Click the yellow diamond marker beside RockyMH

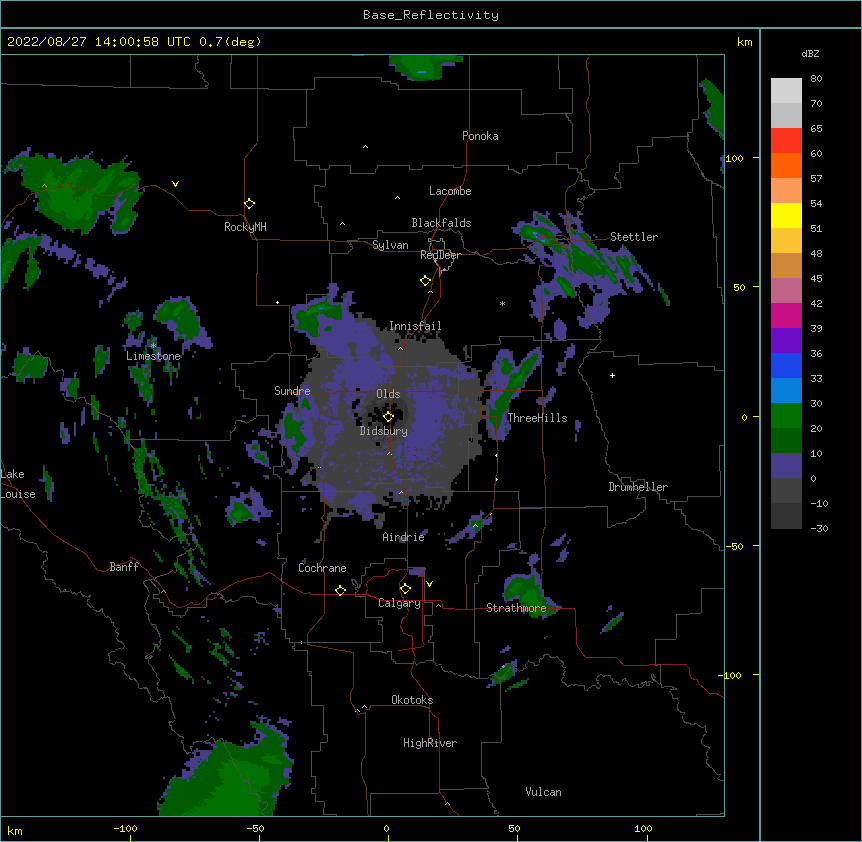pyautogui.click(x=249, y=204)
